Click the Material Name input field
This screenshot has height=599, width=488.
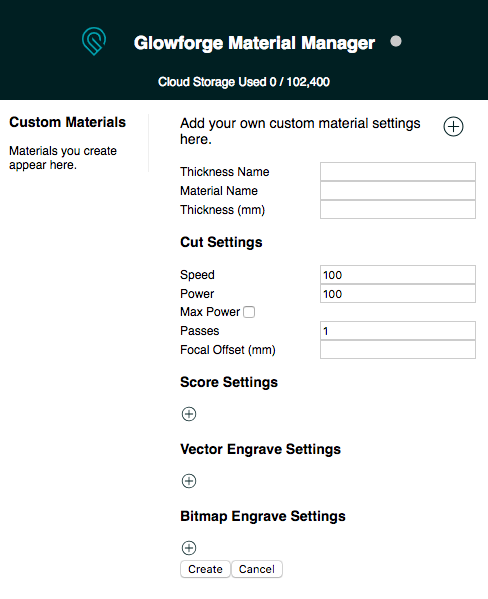click(x=398, y=191)
